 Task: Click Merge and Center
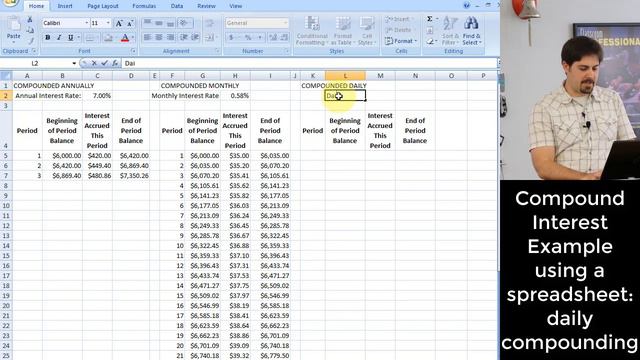(x=210, y=38)
